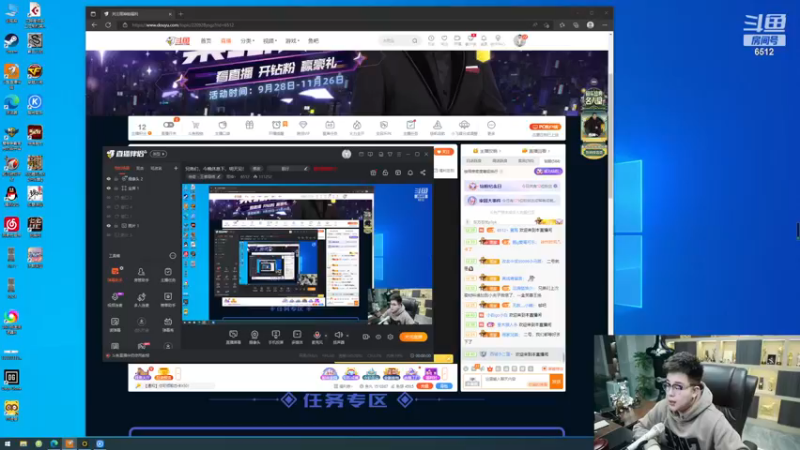The image size is (800, 450).
Task: Click the orange send button in chat
Action: pos(556,382)
